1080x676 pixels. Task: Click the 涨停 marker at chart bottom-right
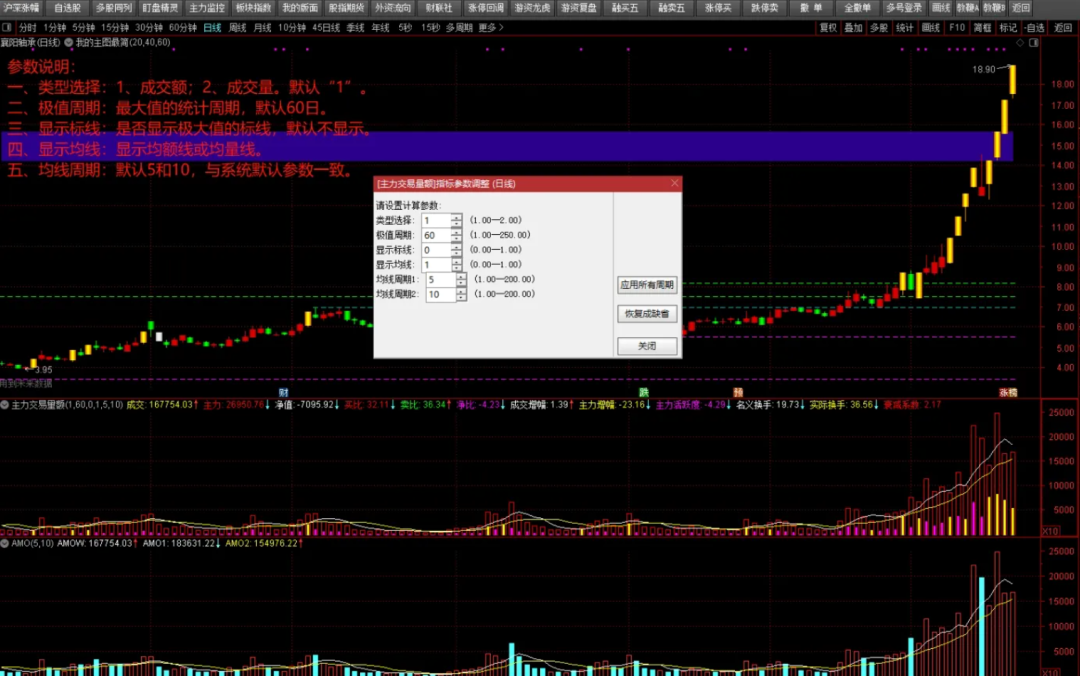click(x=1008, y=393)
